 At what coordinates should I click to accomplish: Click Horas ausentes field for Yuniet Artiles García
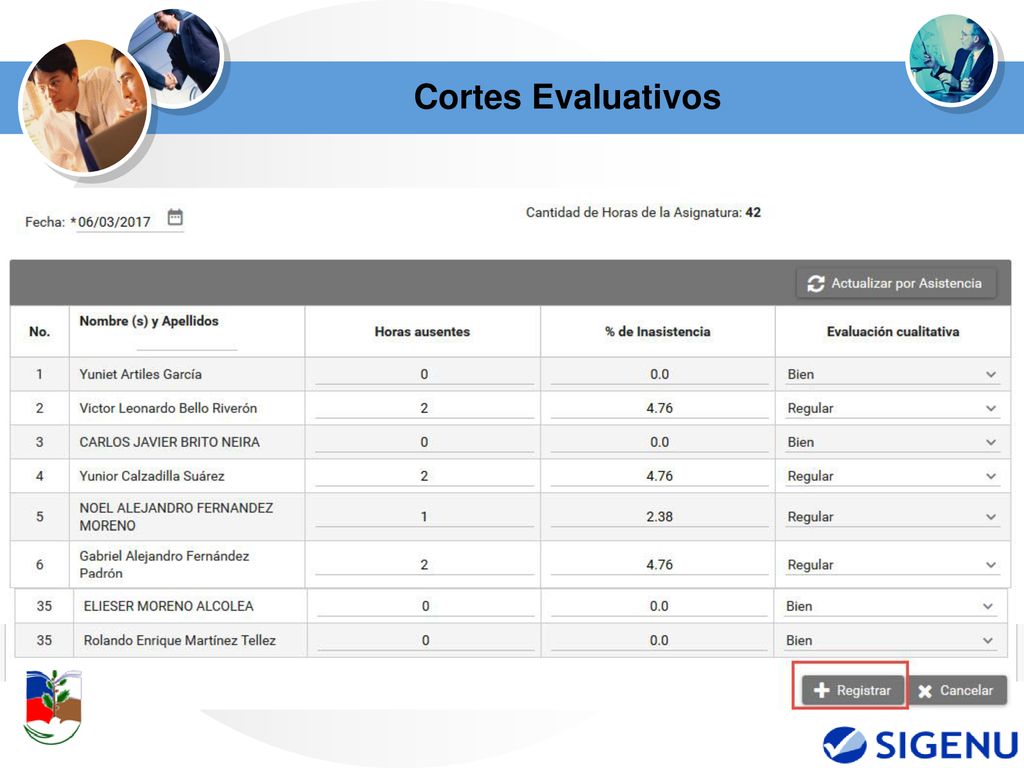424,374
